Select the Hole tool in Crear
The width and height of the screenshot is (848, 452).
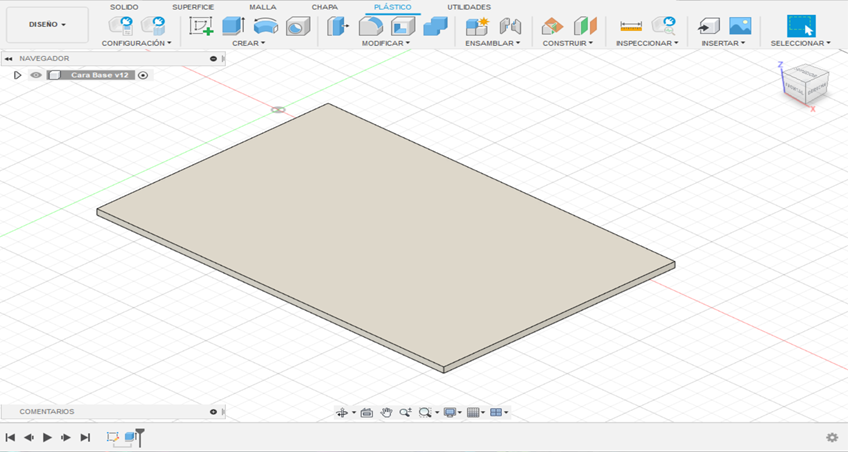point(298,25)
